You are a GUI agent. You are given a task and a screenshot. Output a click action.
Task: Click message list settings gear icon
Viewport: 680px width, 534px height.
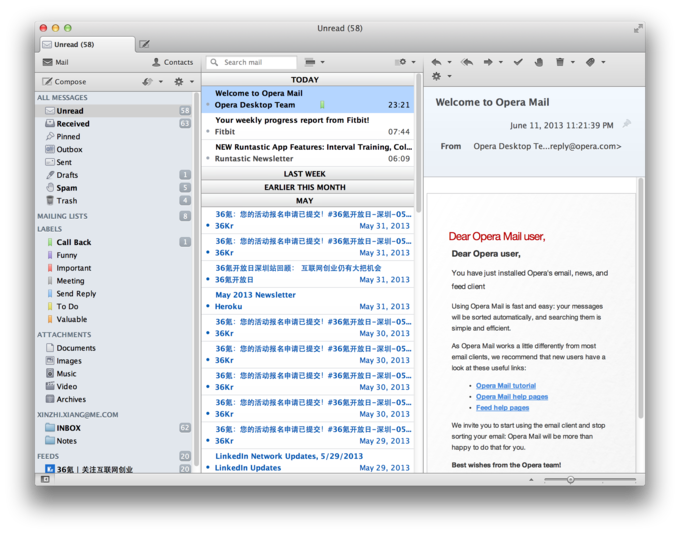click(401, 62)
